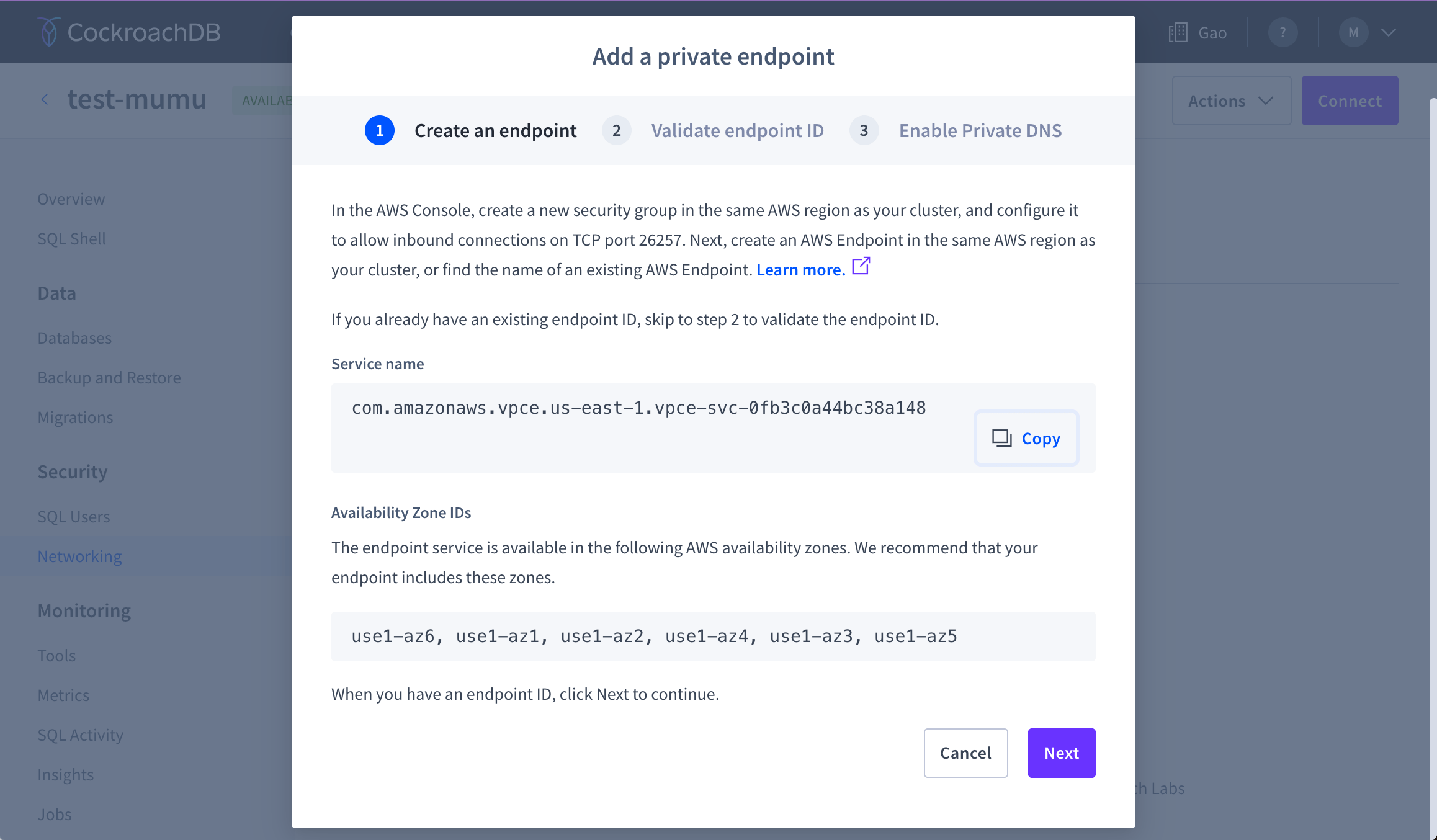Click the help question mark icon
This screenshot has width=1437, height=840.
[1283, 32]
